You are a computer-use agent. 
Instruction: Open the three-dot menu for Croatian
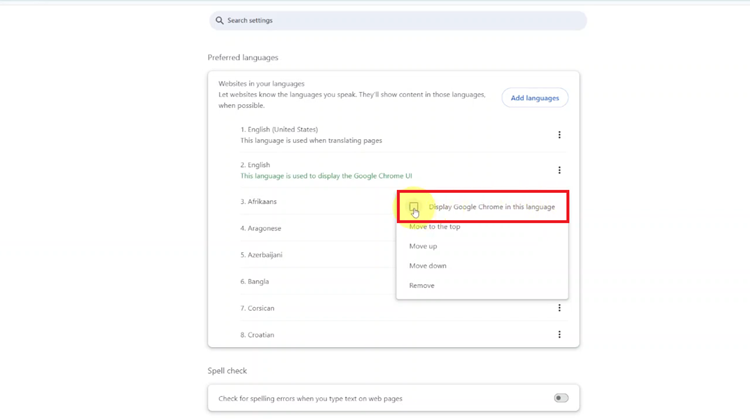coord(559,335)
